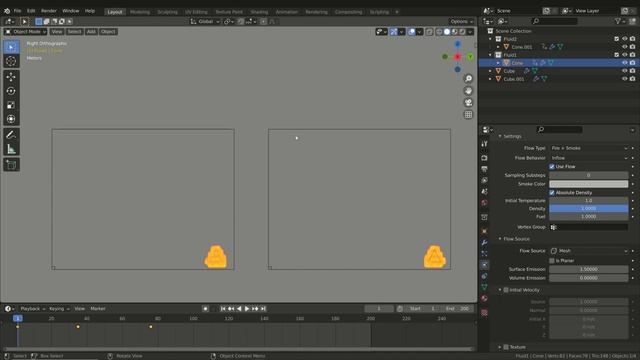Open viewport Options dropdown
Screen dimensions: 640x360
(462, 21)
